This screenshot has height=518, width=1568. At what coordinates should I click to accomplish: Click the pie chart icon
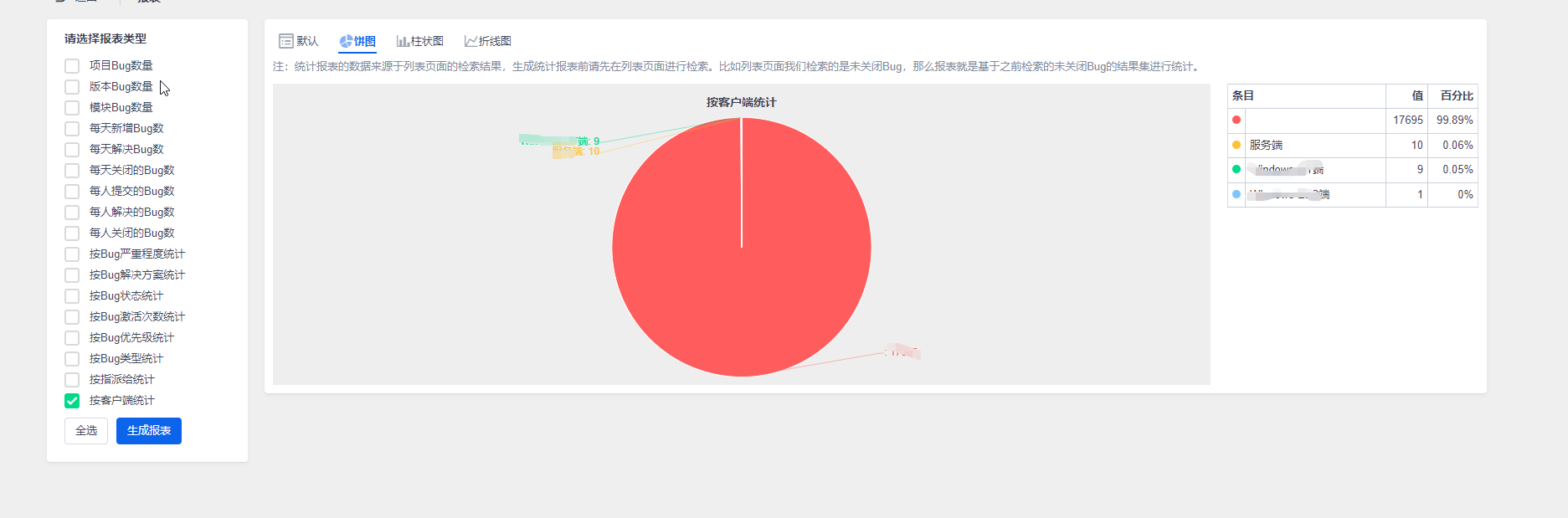[346, 41]
